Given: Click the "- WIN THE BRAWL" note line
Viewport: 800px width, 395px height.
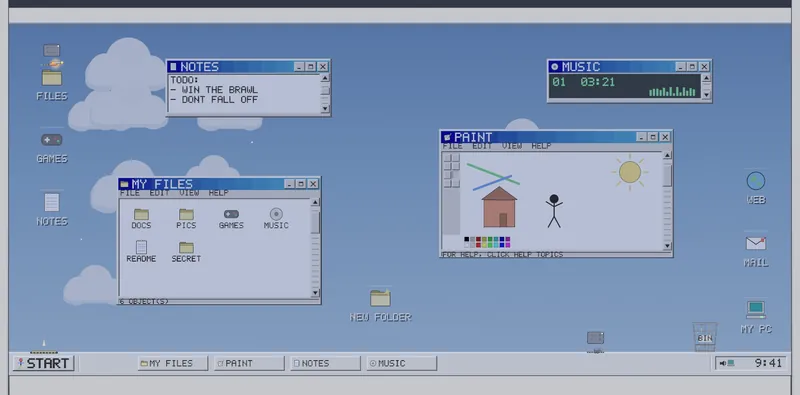Looking at the screenshot, I should [214, 90].
